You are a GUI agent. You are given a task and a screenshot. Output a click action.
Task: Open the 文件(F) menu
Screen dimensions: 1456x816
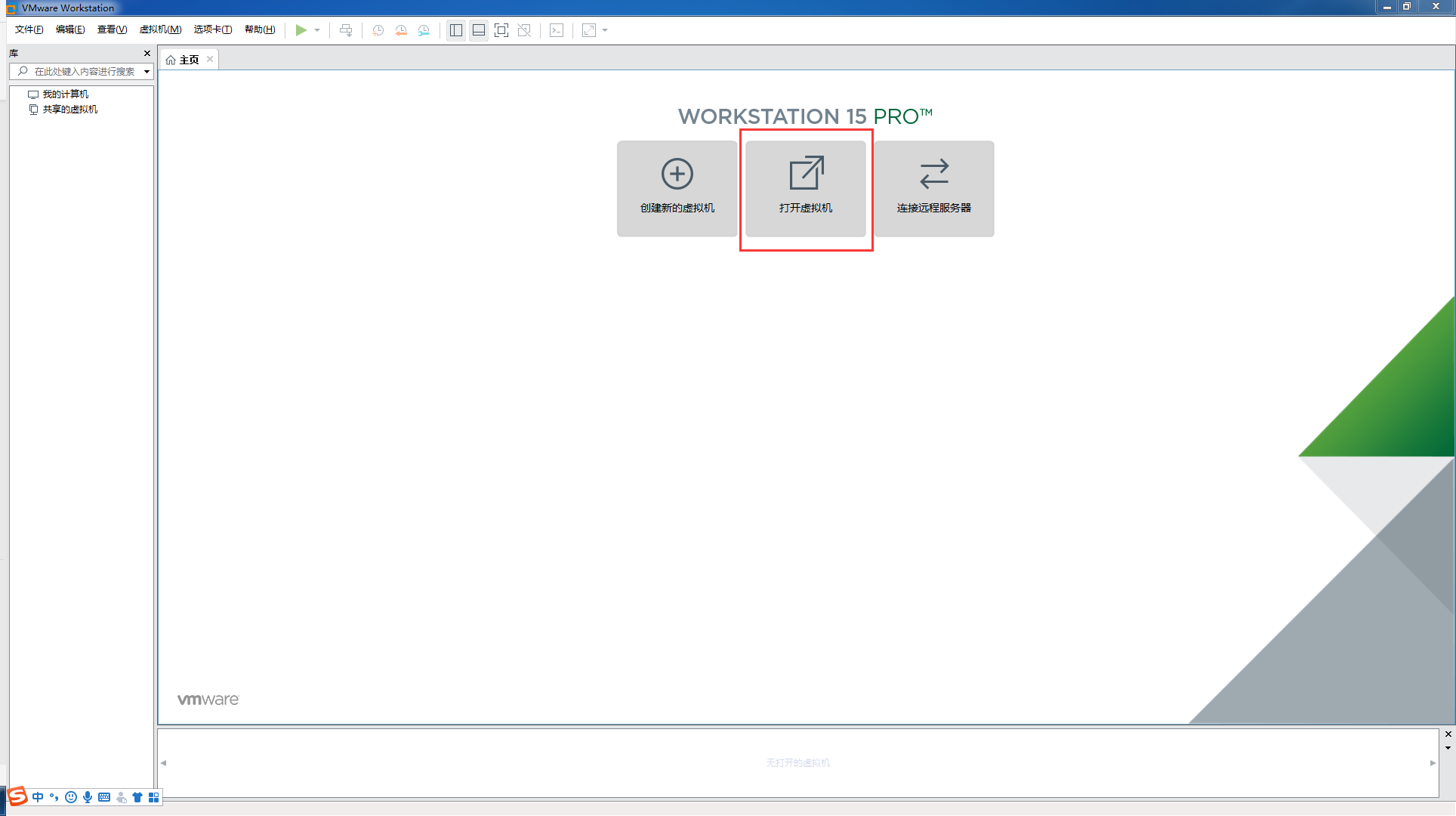pyautogui.click(x=29, y=29)
